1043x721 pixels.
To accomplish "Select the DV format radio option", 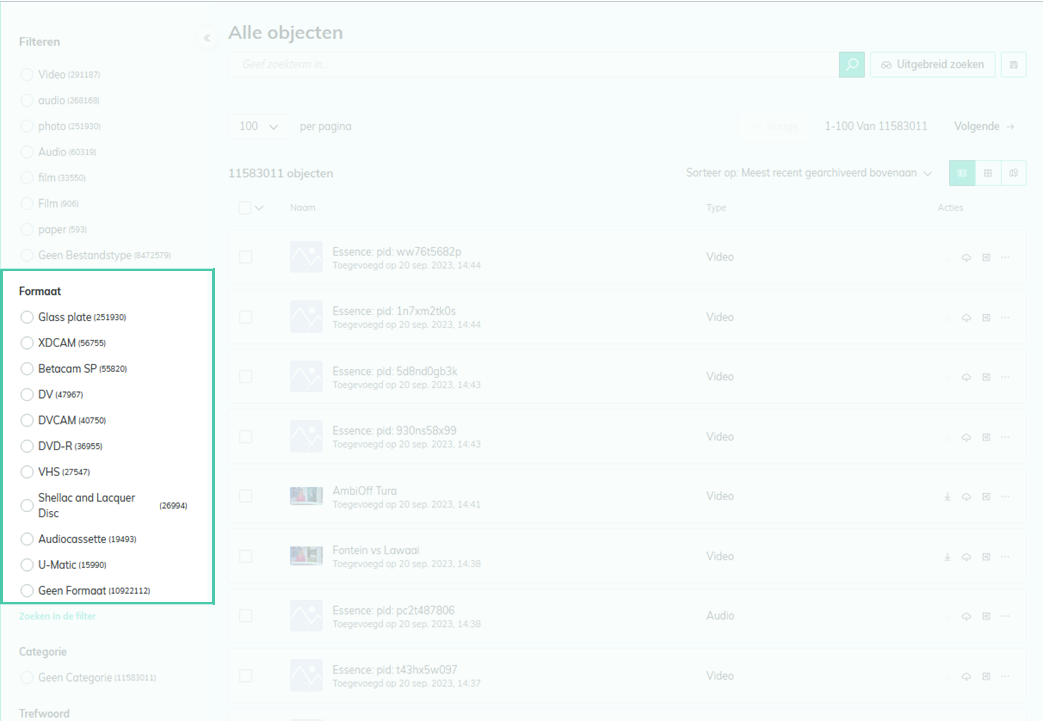I will (27, 394).
